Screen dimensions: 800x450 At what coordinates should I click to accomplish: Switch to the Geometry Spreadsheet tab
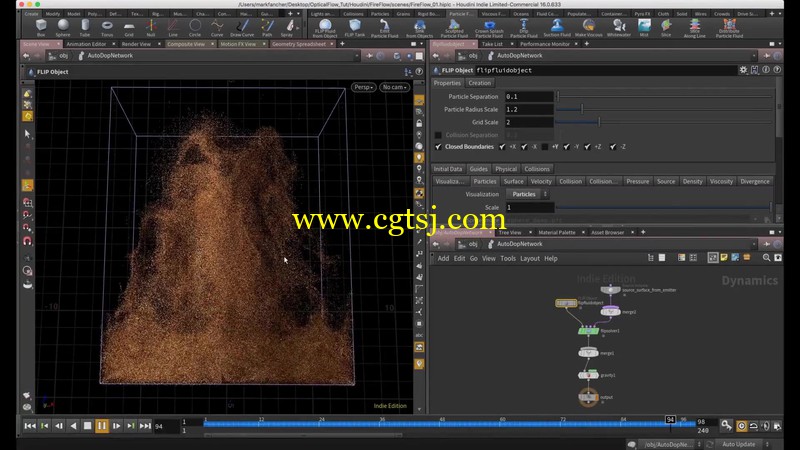click(299, 44)
